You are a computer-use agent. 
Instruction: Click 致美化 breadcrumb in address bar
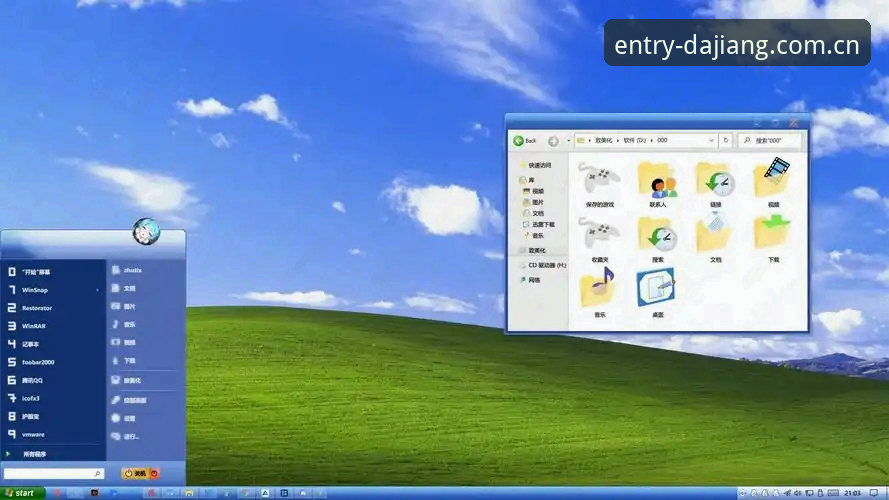[603, 140]
